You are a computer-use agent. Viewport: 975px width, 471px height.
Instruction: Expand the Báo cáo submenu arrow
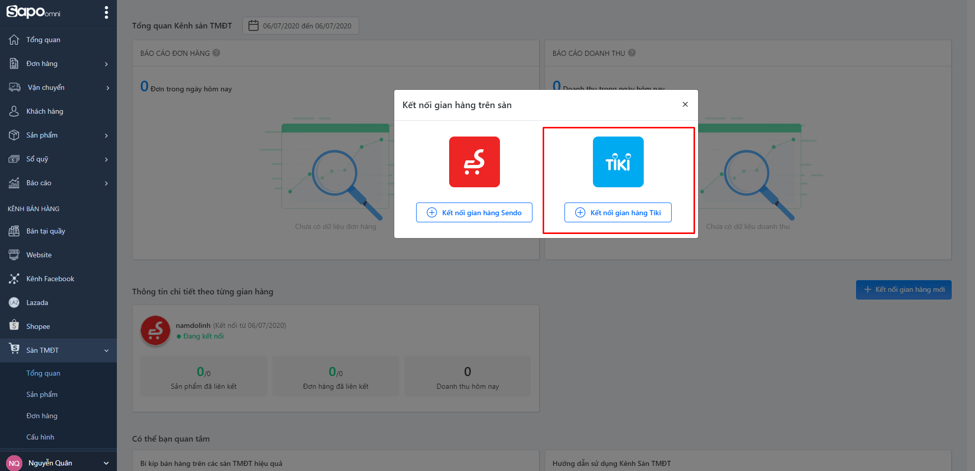coord(106,183)
